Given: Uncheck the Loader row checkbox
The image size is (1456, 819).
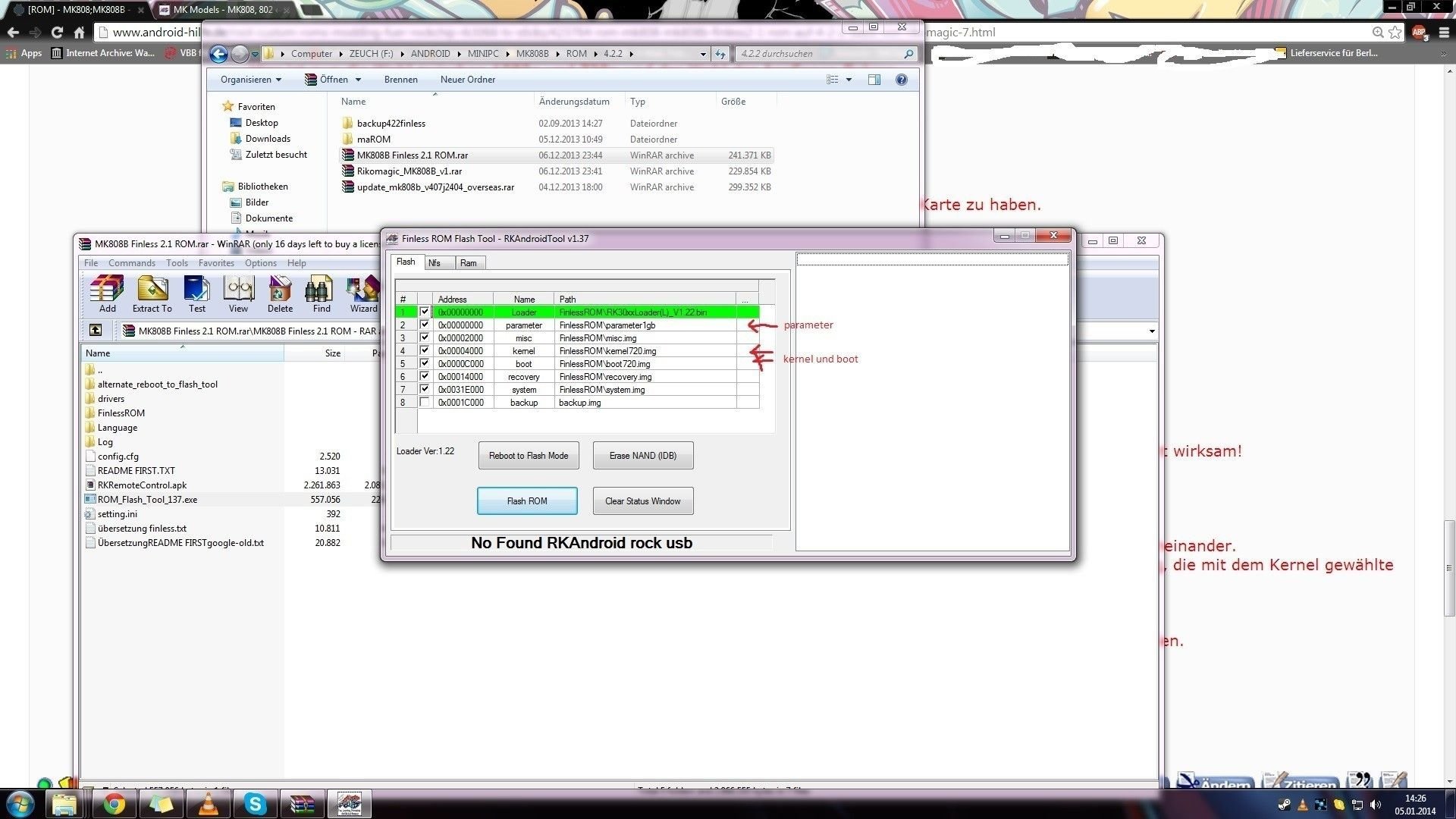Looking at the screenshot, I should click(425, 312).
